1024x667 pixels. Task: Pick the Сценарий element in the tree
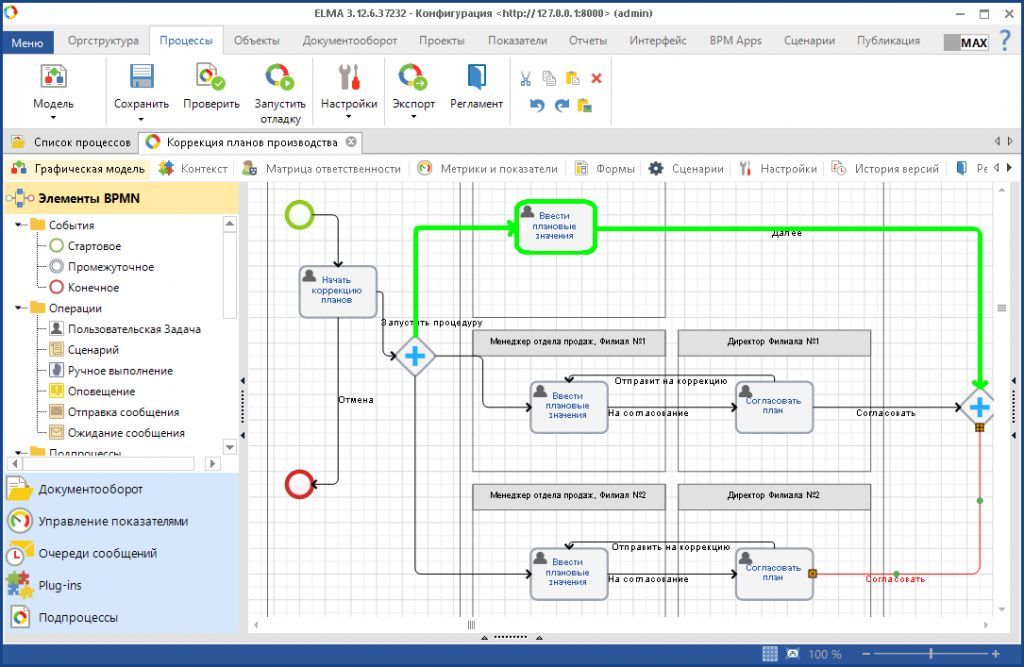pos(85,350)
